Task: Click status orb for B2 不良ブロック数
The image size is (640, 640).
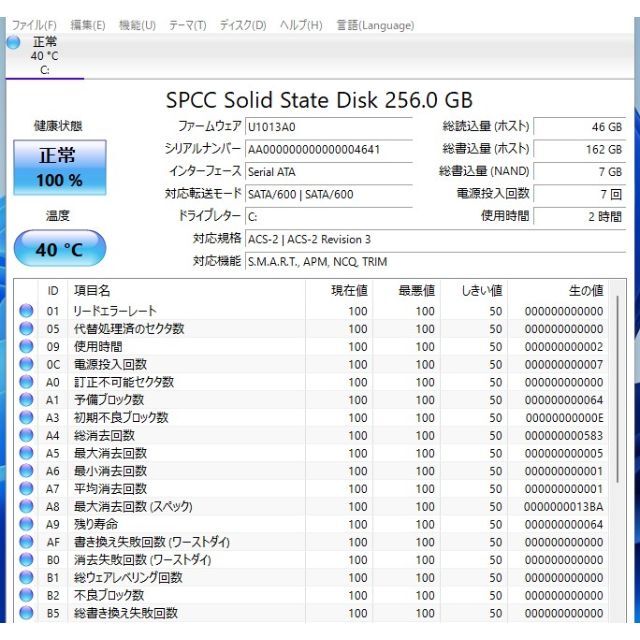Action: click(x=26, y=595)
